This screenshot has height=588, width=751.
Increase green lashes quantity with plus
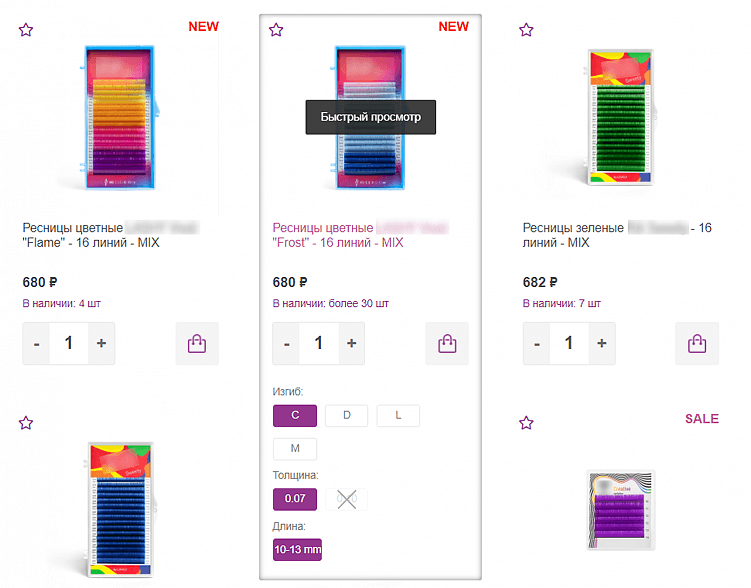click(x=601, y=343)
